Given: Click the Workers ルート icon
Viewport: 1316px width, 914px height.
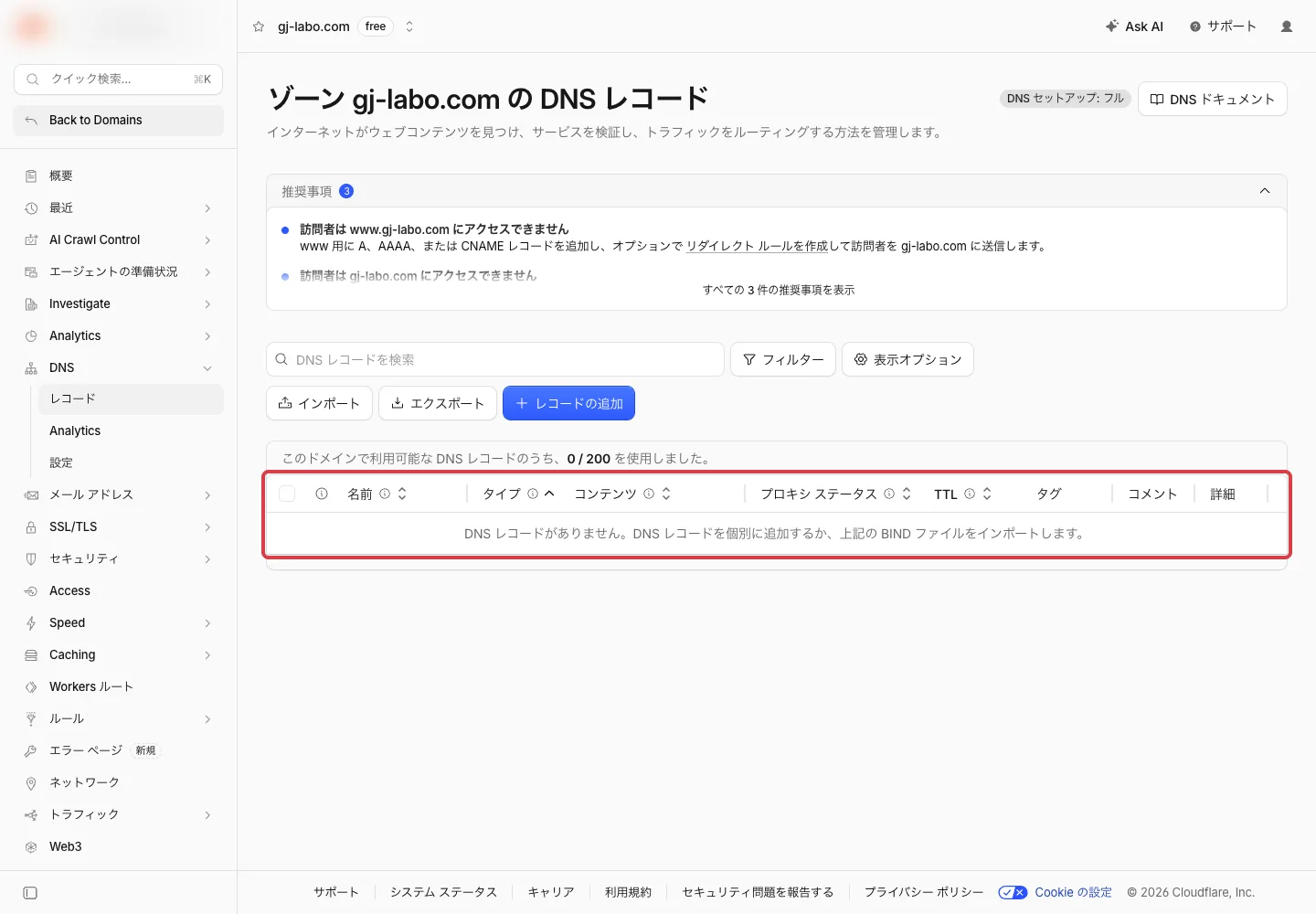Looking at the screenshot, I should point(31,687).
